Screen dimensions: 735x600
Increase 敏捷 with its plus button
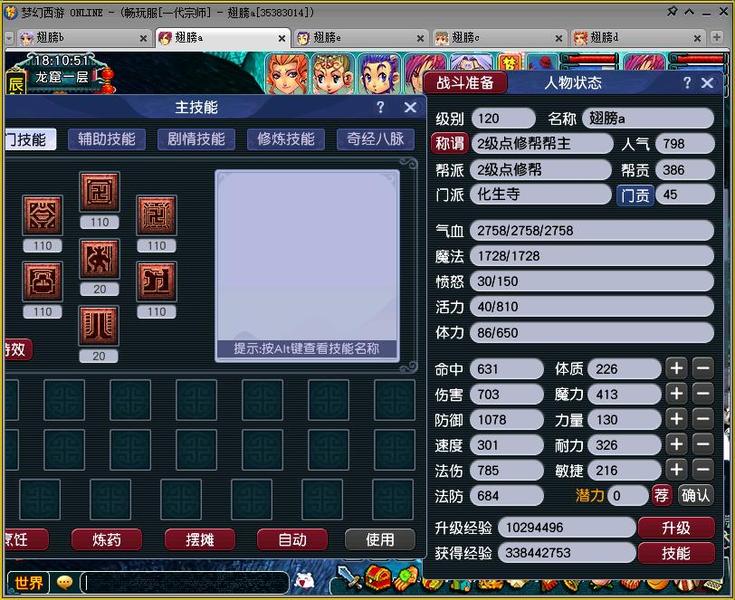(x=676, y=470)
